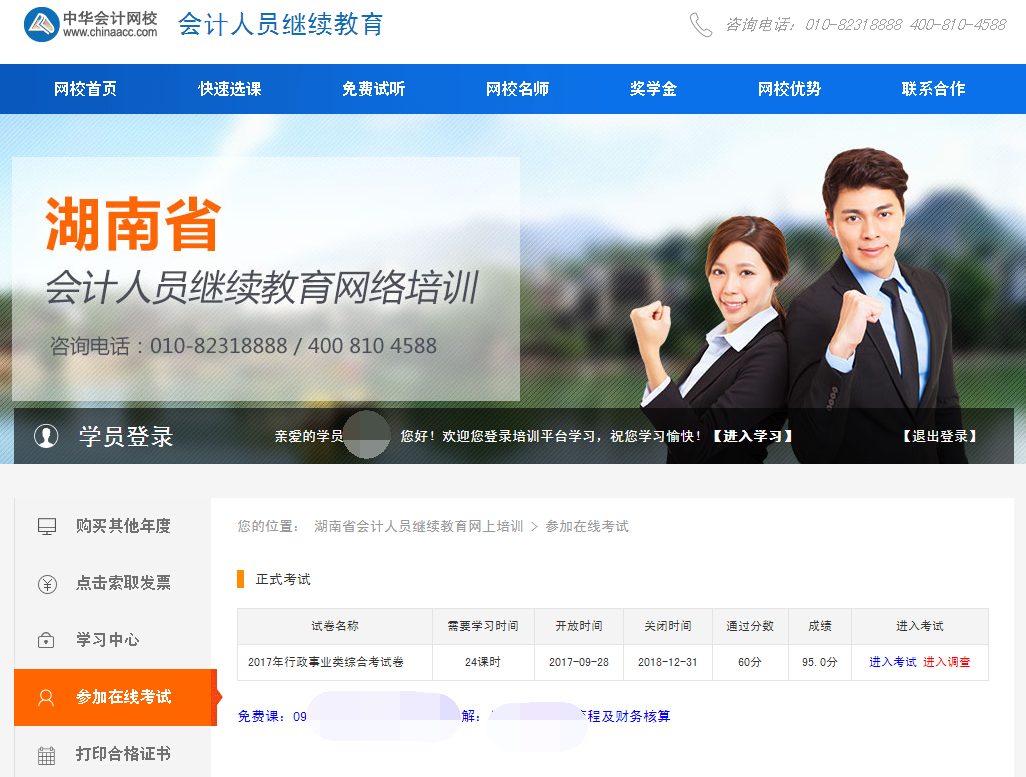Open the 网校名师 navigation item

[x=517, y=89]
